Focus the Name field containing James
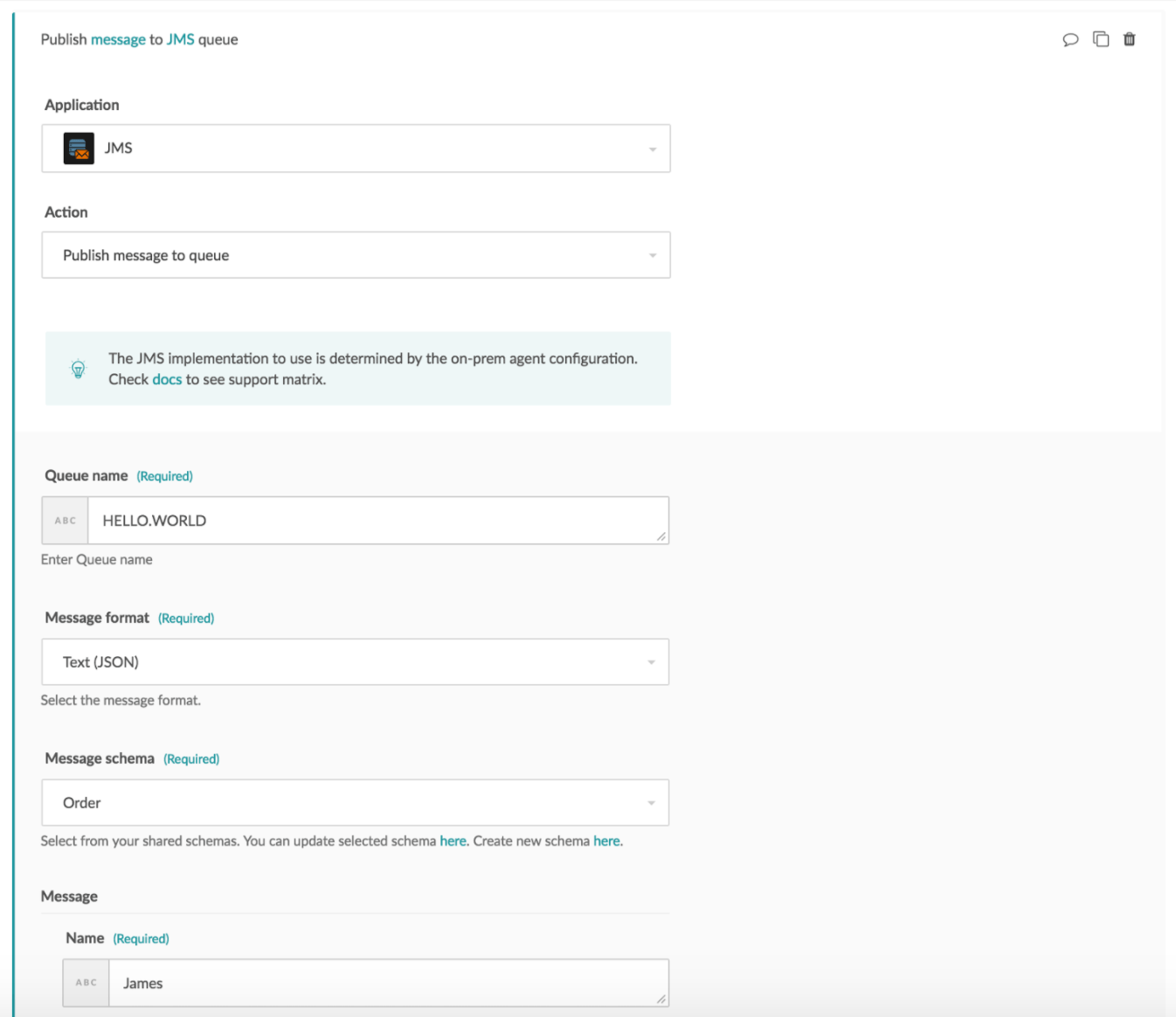Viewport: 1176px width, 1017px height. pos(384,983)
